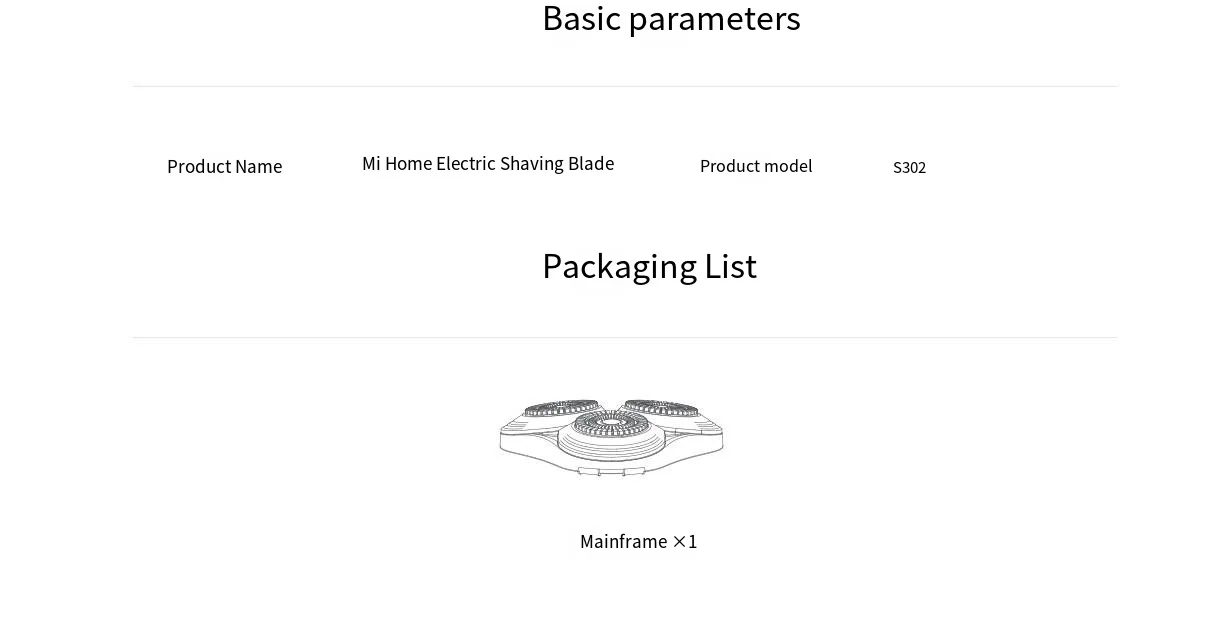Click the center front cutter head
This screenshot has height=628, width=1226.
[x=610, y=425]
